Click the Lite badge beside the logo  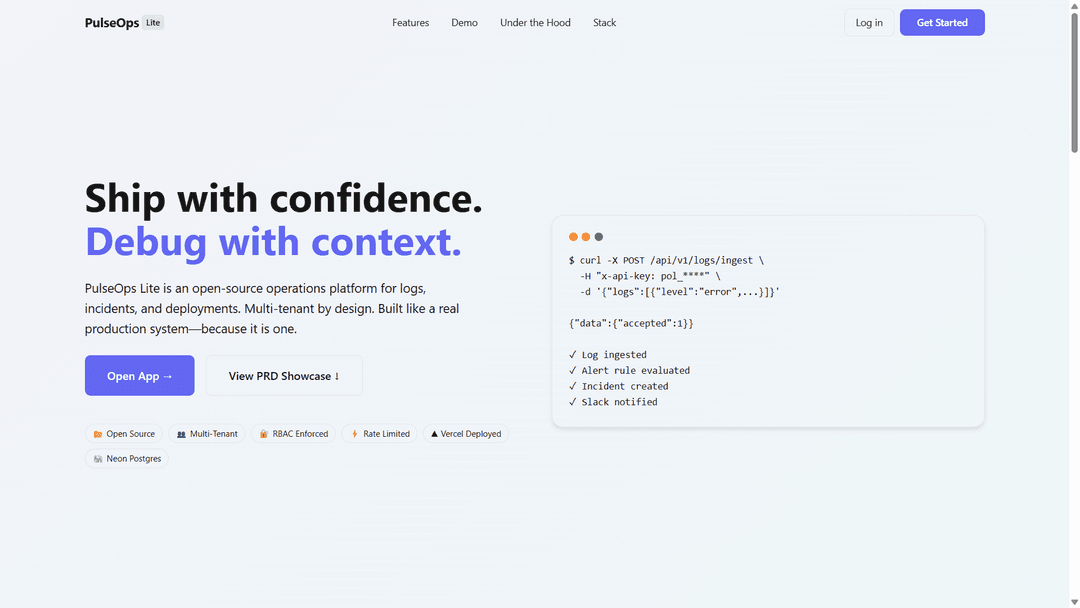click(x=153, y=23)
